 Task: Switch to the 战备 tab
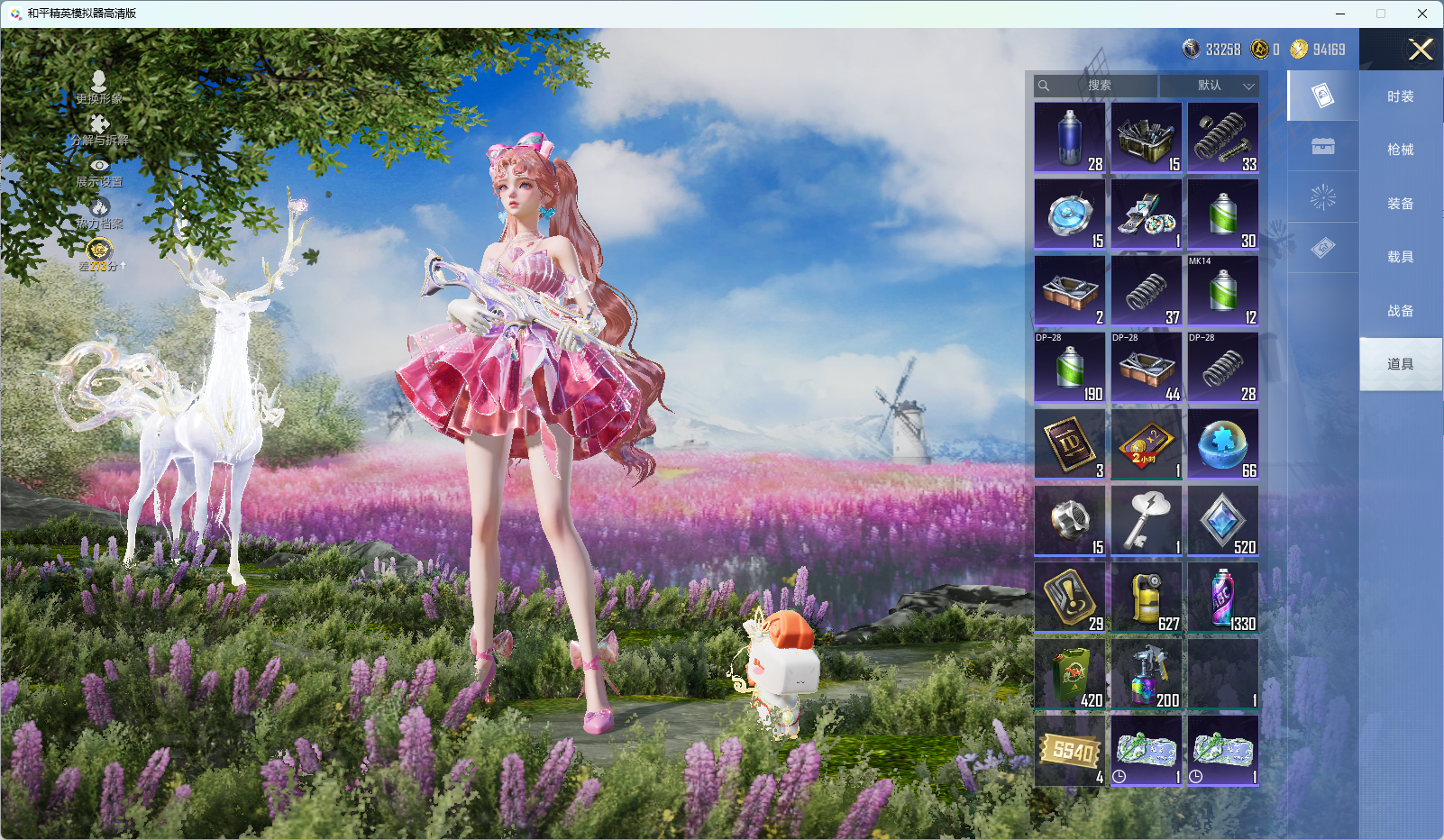pyautogui.click(x=1401, y=311)
